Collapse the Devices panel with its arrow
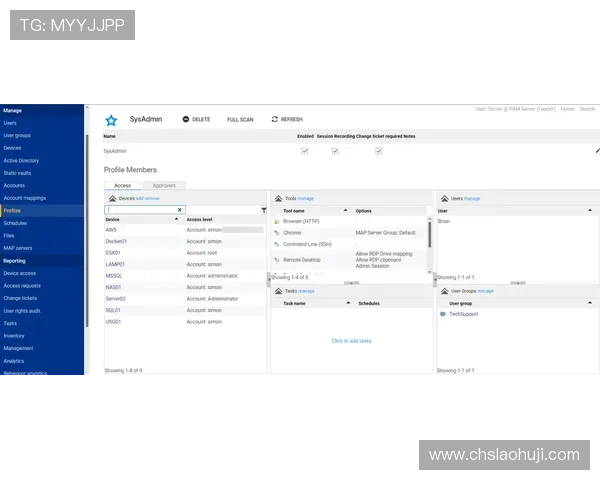This screenshot has height=480, width=600. pos(112,199)
